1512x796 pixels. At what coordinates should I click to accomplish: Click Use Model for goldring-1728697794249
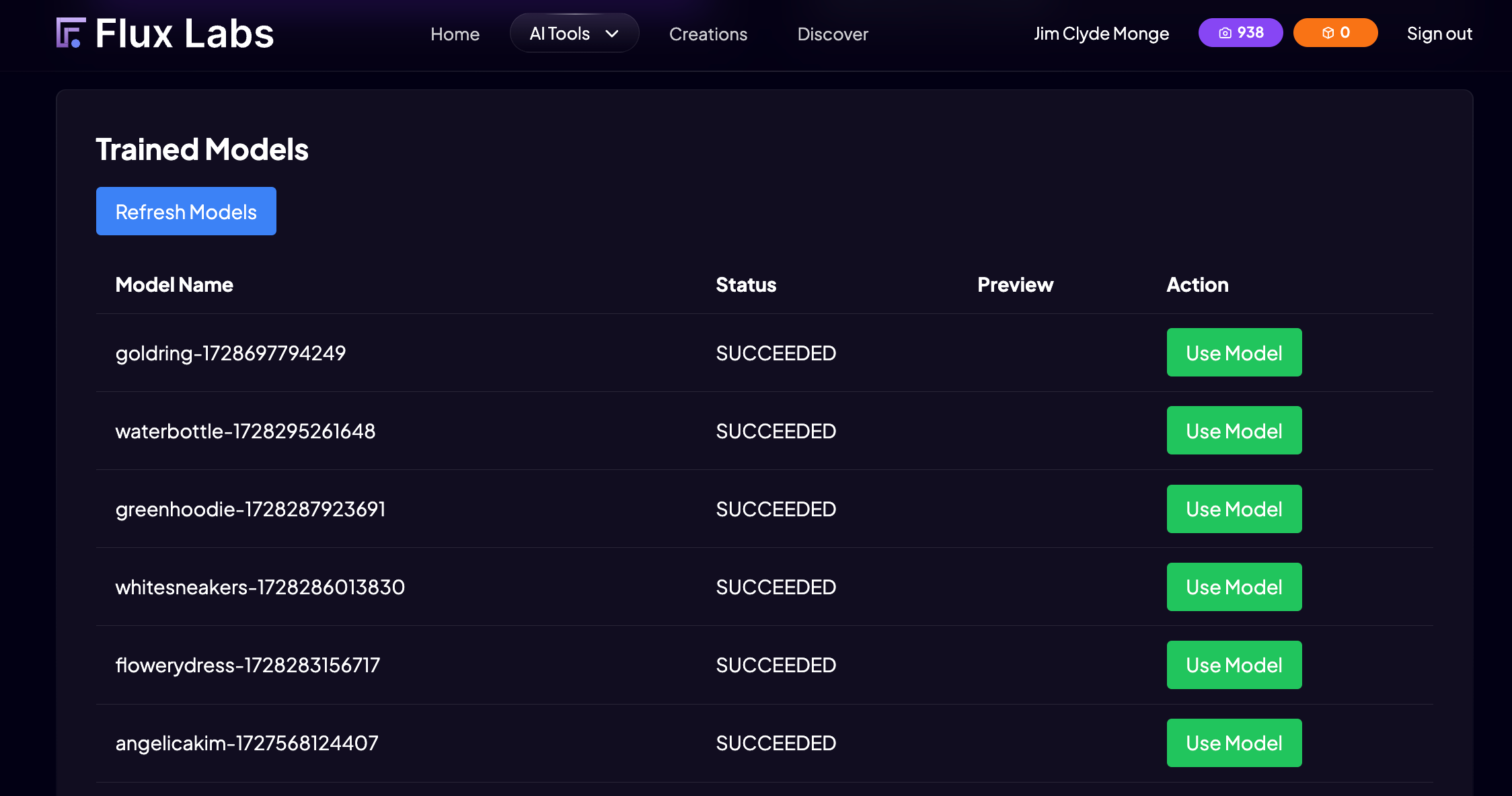pyautogui.click(x=1233, y=352)
